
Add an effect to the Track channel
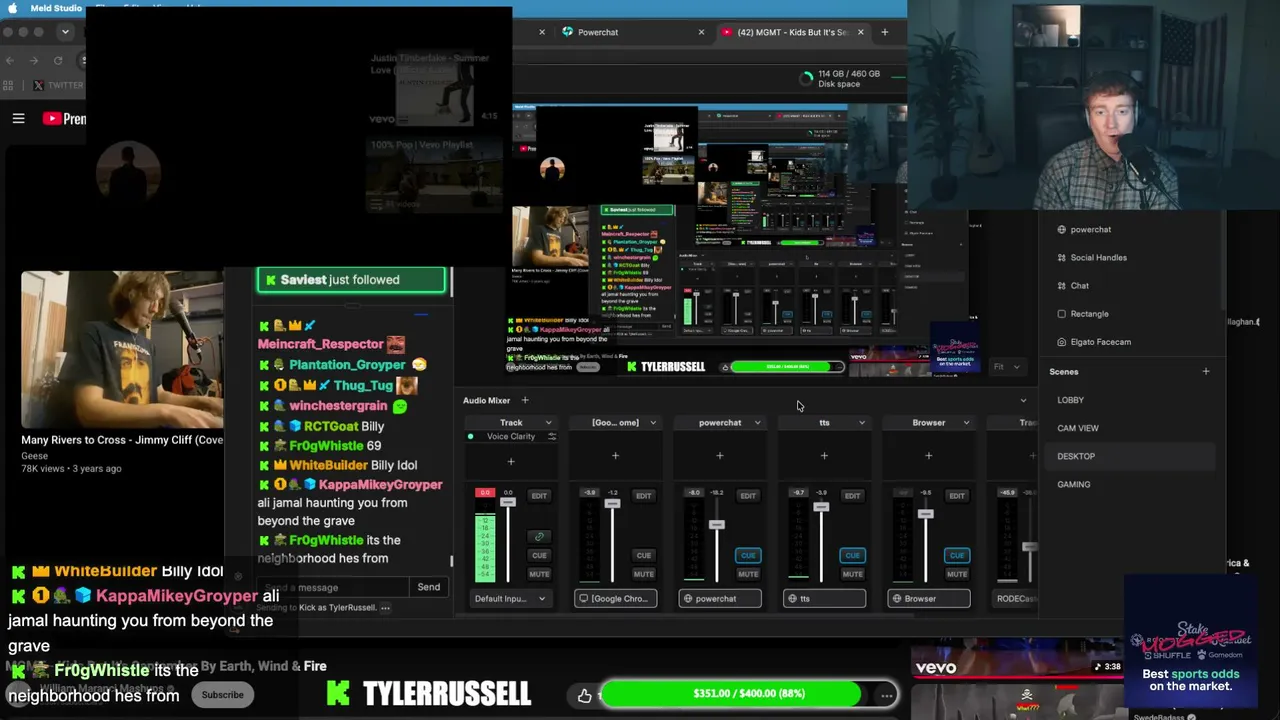click(511, 461)
